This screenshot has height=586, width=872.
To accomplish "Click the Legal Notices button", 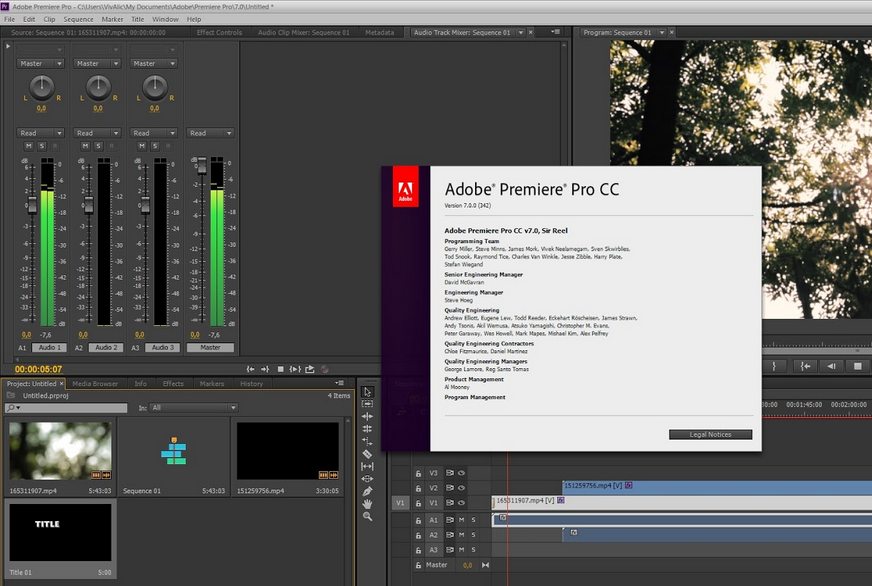I will click(x=710, y=434).
